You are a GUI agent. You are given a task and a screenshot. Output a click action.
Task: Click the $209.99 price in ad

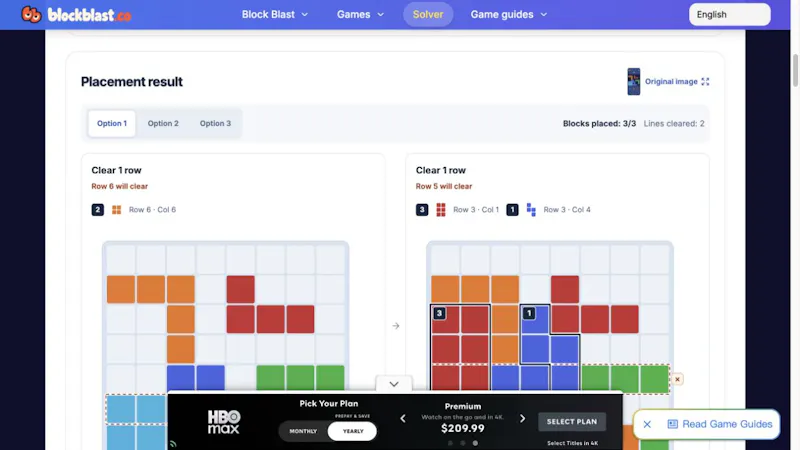pos(463,429)
